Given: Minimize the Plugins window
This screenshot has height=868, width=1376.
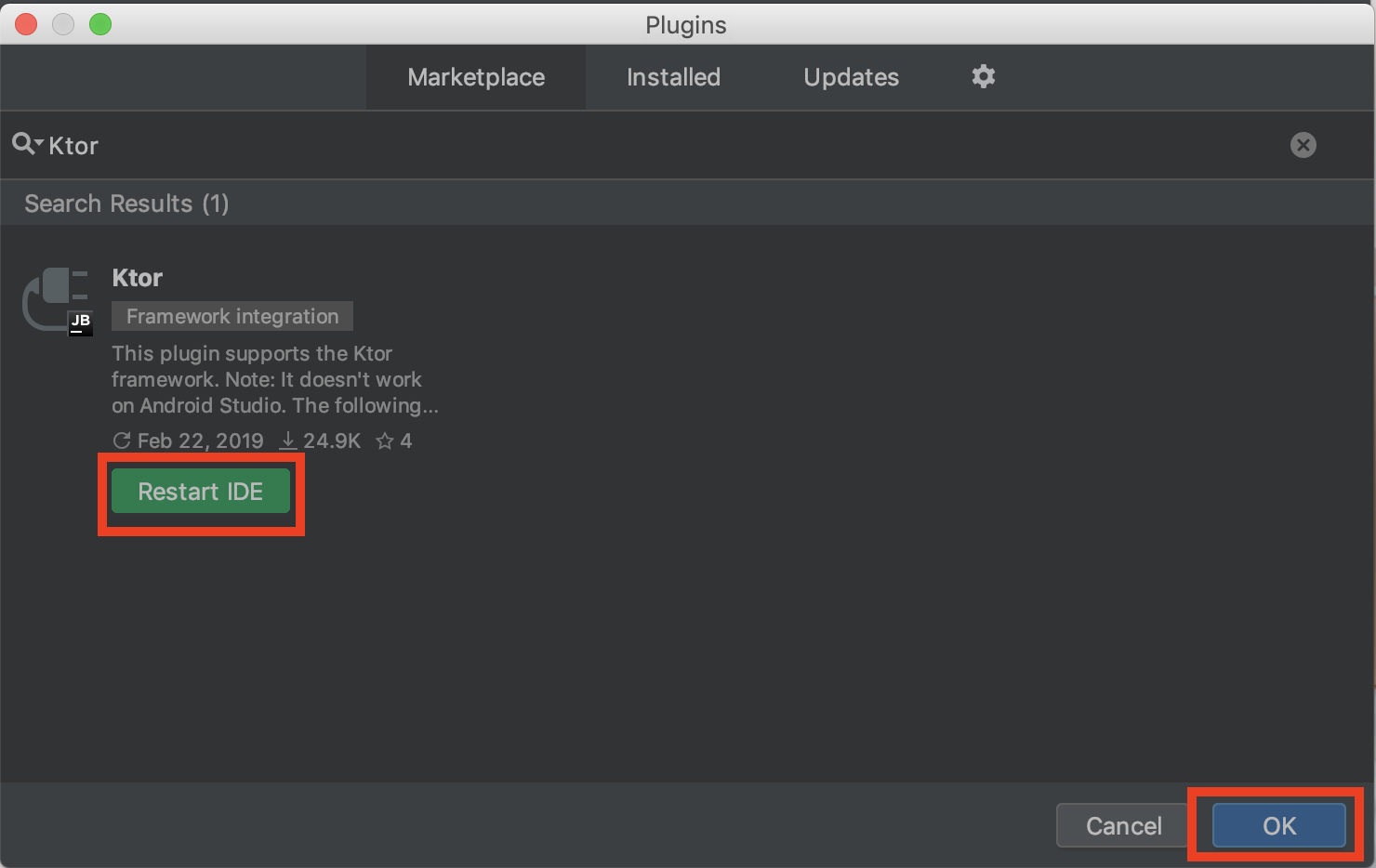Looking at the screenshot, I should pyautogui.click(x=63, y=24).
